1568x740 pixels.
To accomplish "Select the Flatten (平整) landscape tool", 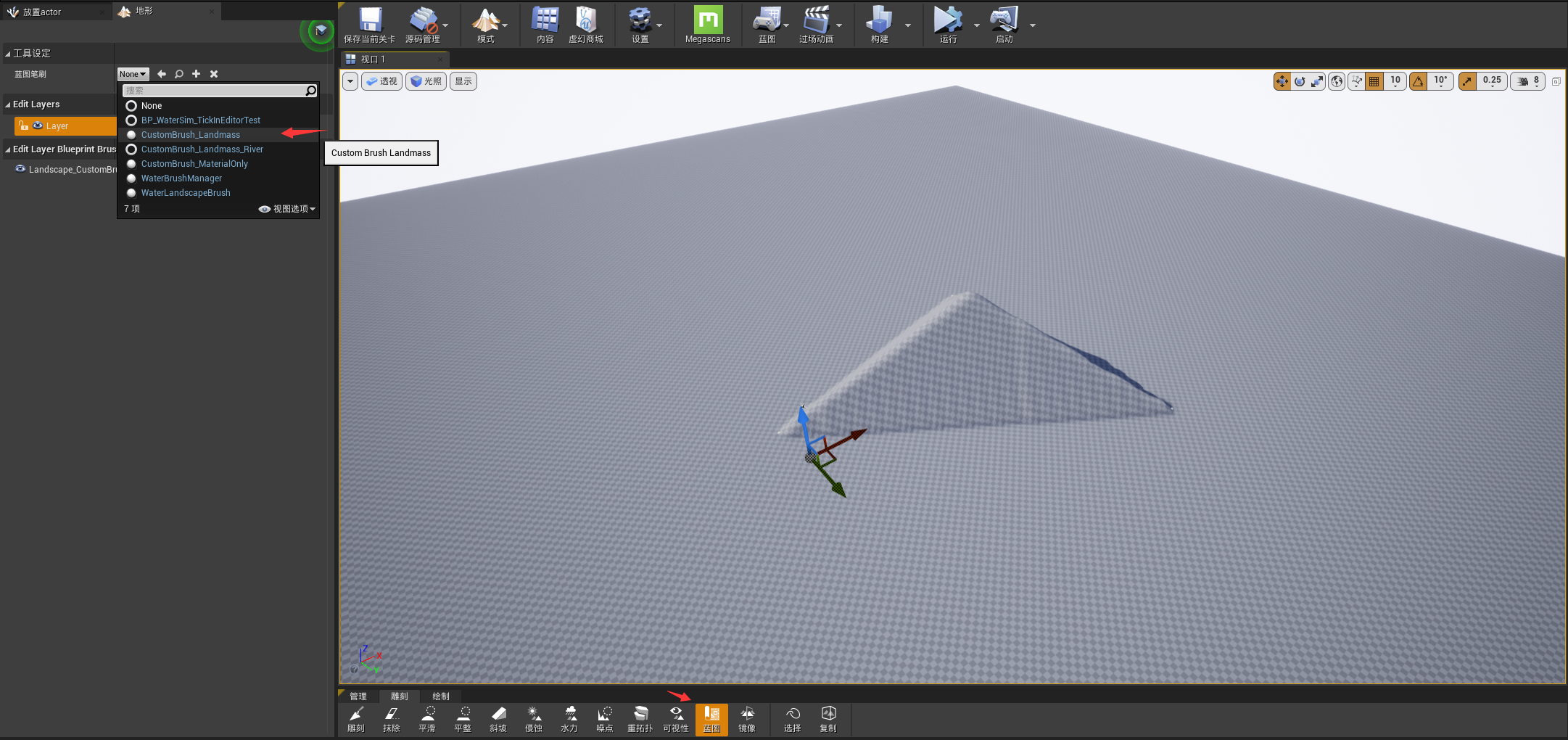I will tap(463, 720).
